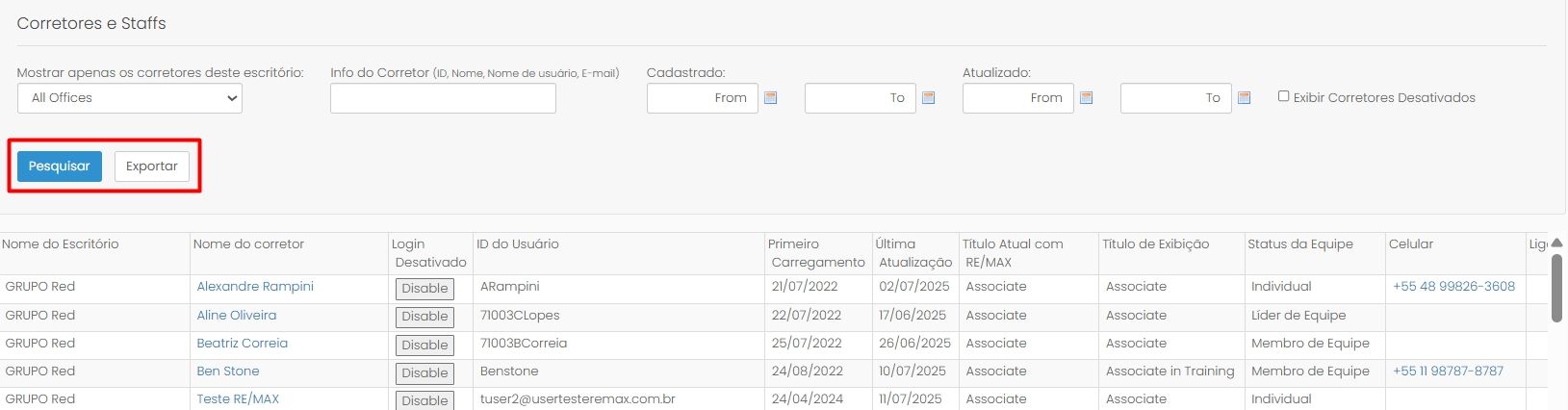Open calendar for Cadastrado To date
The image size is (1568, 410).
pos(928,98)
